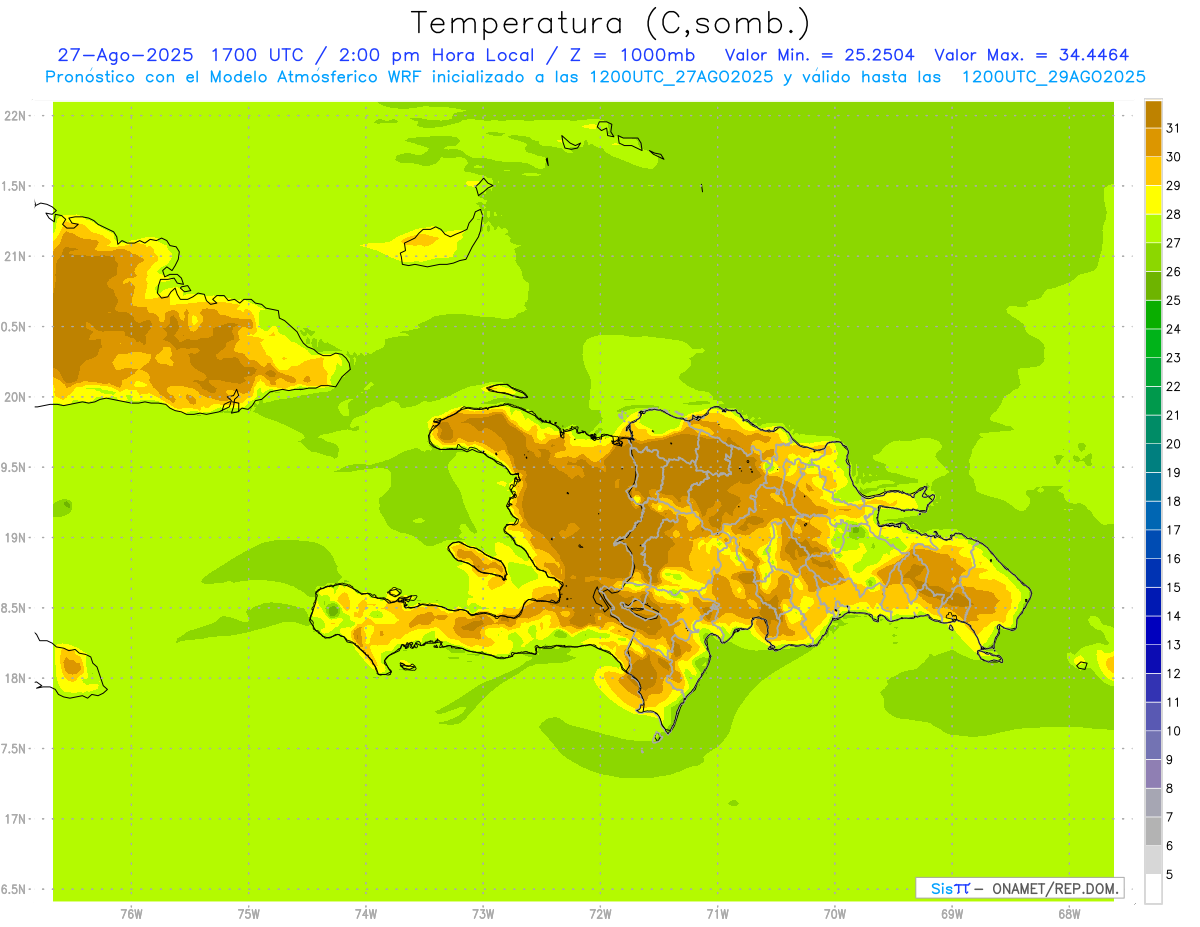The image size is (1200, 927).
Task: Select the legend swatch between the 28 and 29 labels
Action: click(1153, 199)
